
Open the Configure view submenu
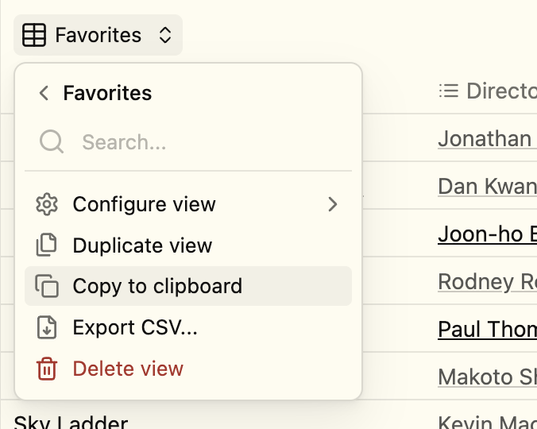(188, 204)
